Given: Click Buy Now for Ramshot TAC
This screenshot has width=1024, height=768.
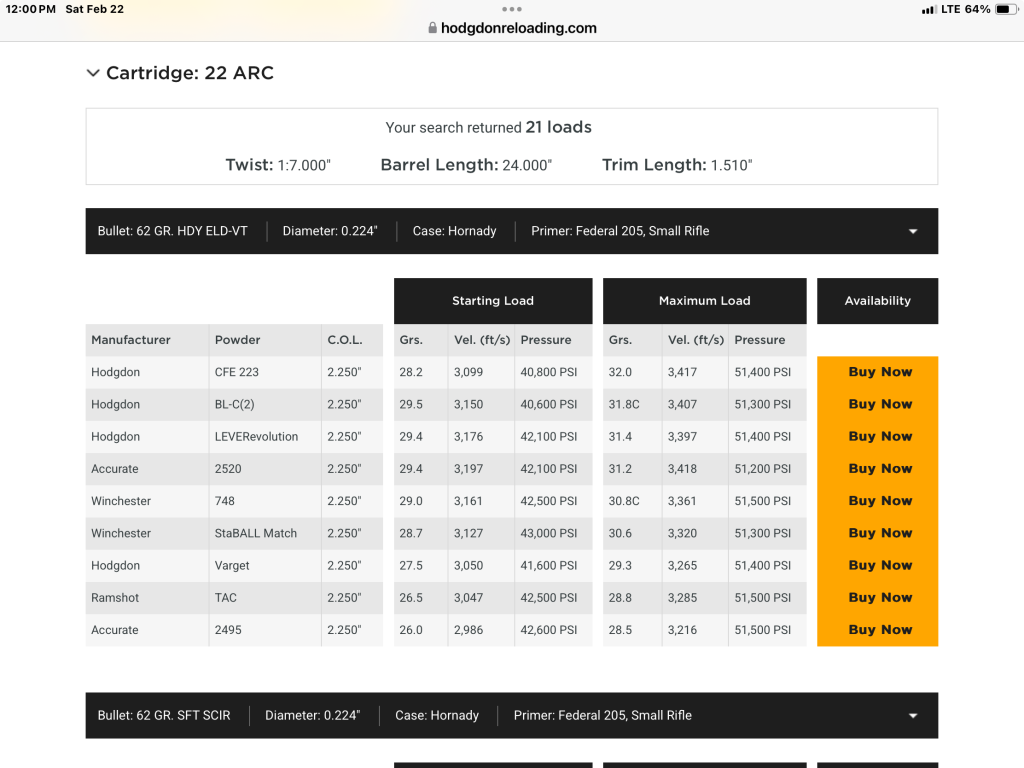Looking at the screenshot, I should [x=879, y=597].
